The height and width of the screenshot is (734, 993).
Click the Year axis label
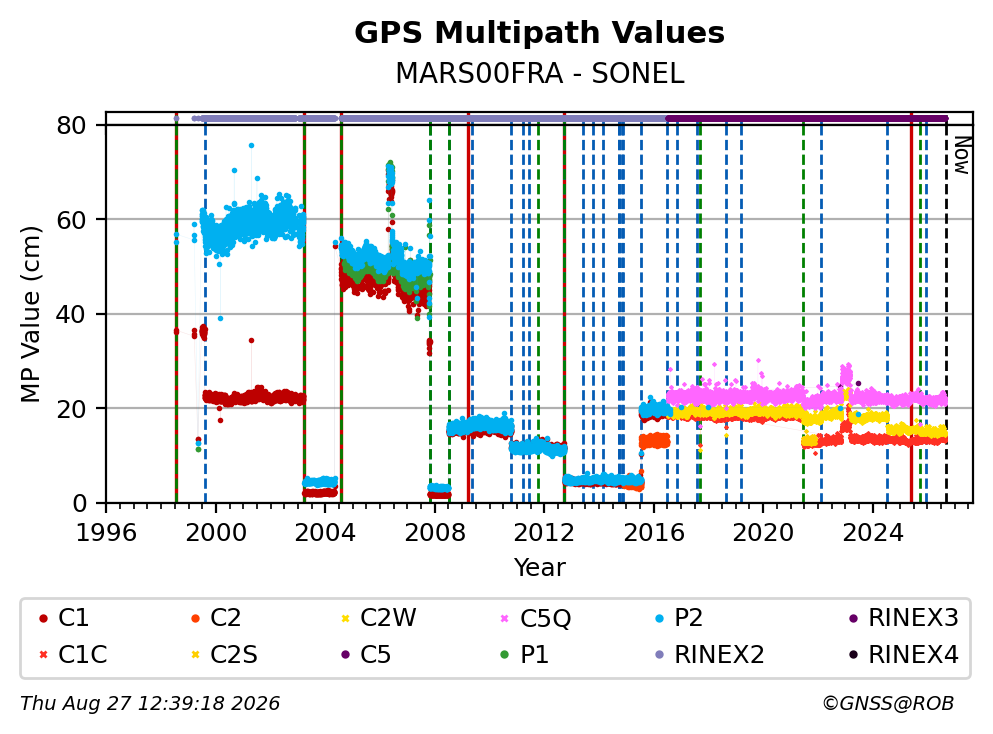click(540, 567)
